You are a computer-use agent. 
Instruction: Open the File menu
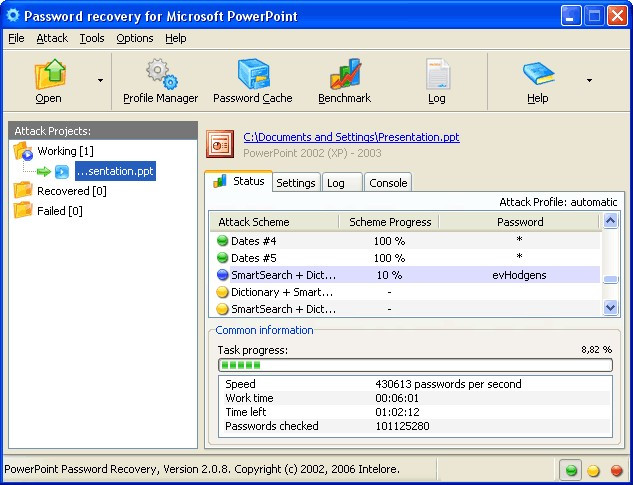pyautogui.click(x=16, y=38)
